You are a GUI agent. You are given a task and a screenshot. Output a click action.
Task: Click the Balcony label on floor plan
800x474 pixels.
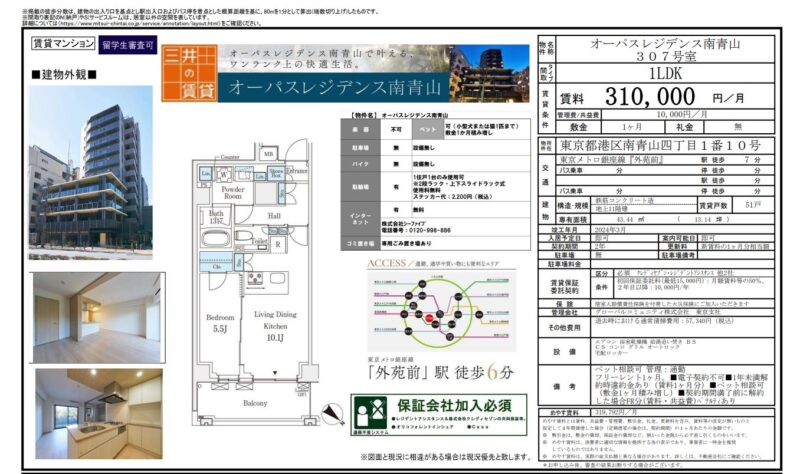tap(255, 403)
